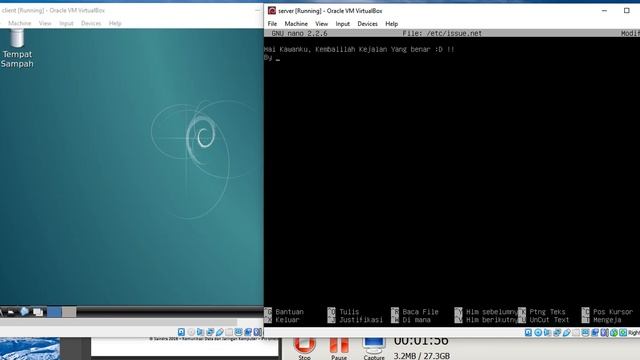
Task: Click the optical disk indicator in server status bar
Action: coord(538,332)
